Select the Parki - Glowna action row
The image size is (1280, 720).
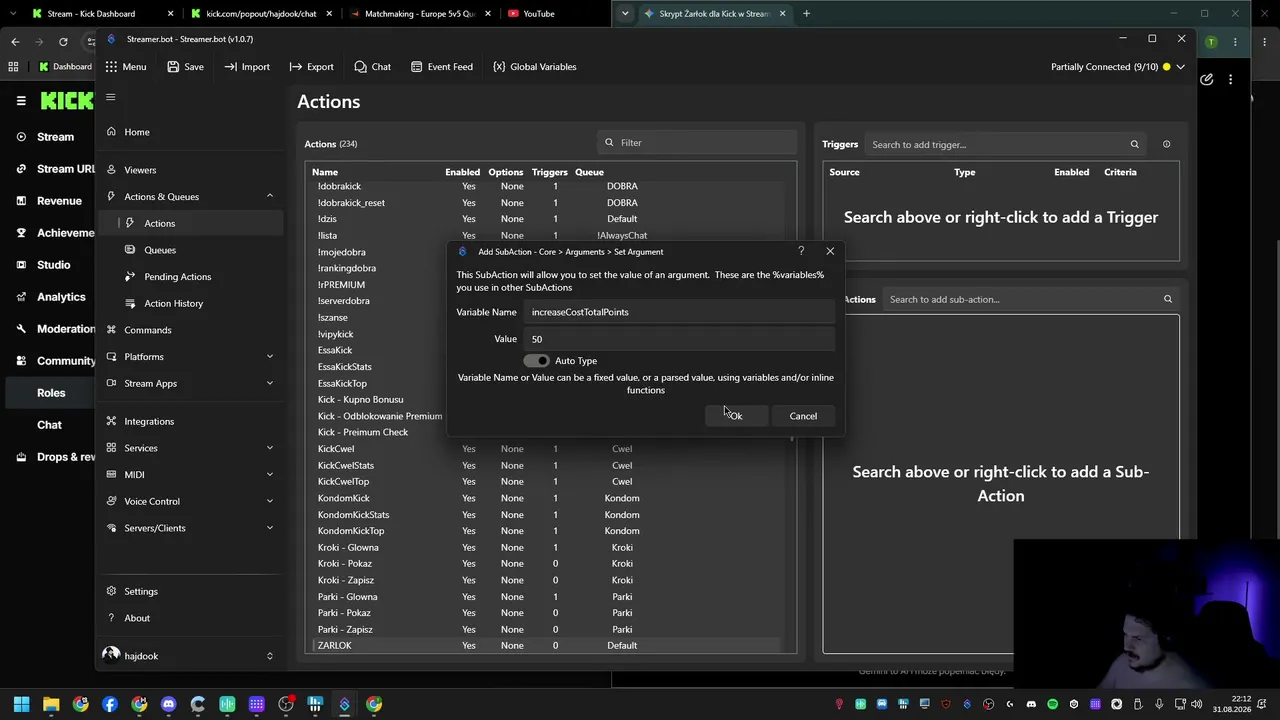(548, 597)
